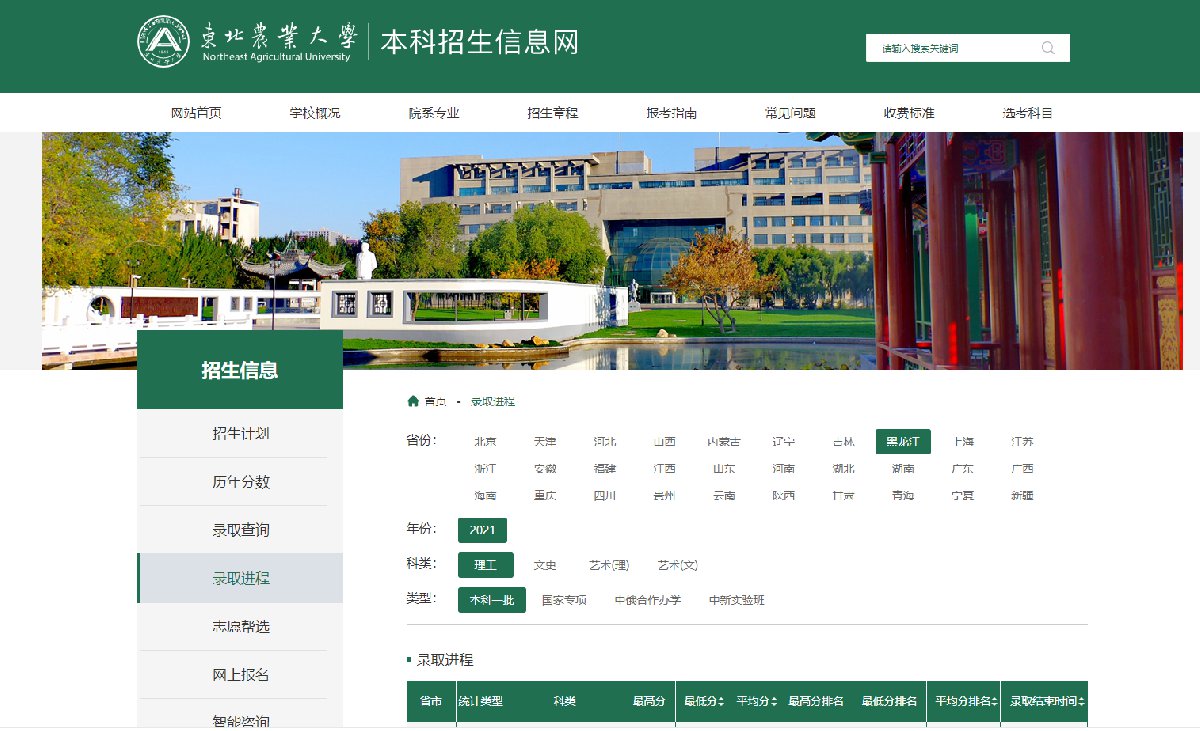Image resolution: width=1200 pixels, height=731 pixels.
Task: Select the 2021 year filter
Action: pyautogui.click(x=482, y=530)
